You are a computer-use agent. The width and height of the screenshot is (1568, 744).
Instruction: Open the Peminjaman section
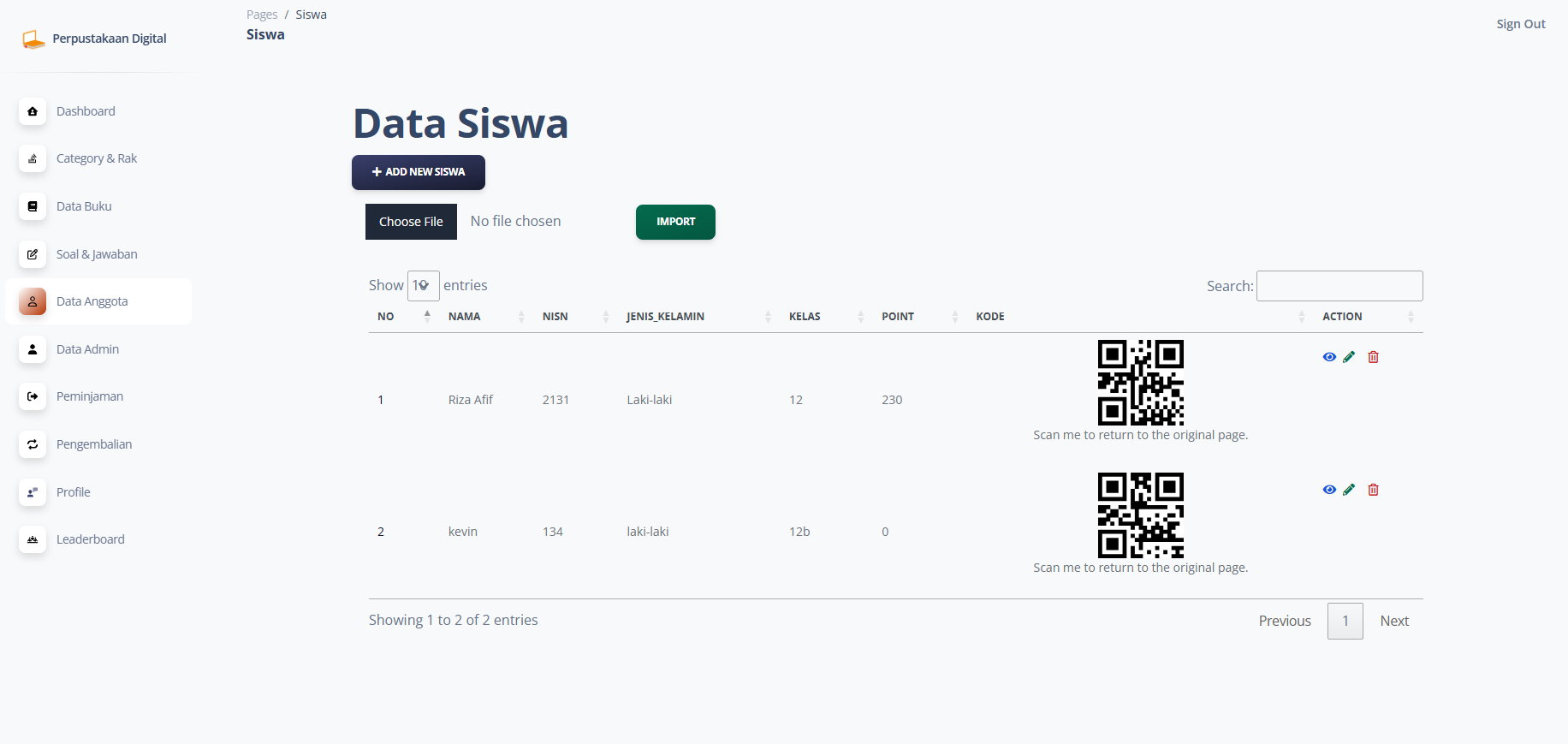click(x=89, y=396)
